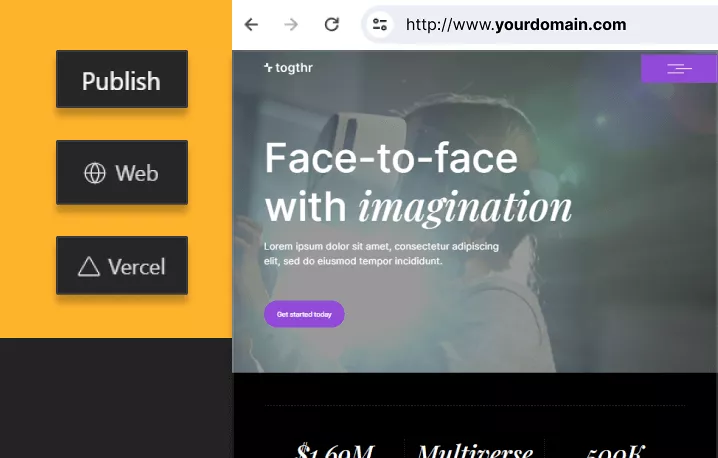The image size is (718, 458).
Task: Click the italic imagination heading word
Action: click(465, 208)
